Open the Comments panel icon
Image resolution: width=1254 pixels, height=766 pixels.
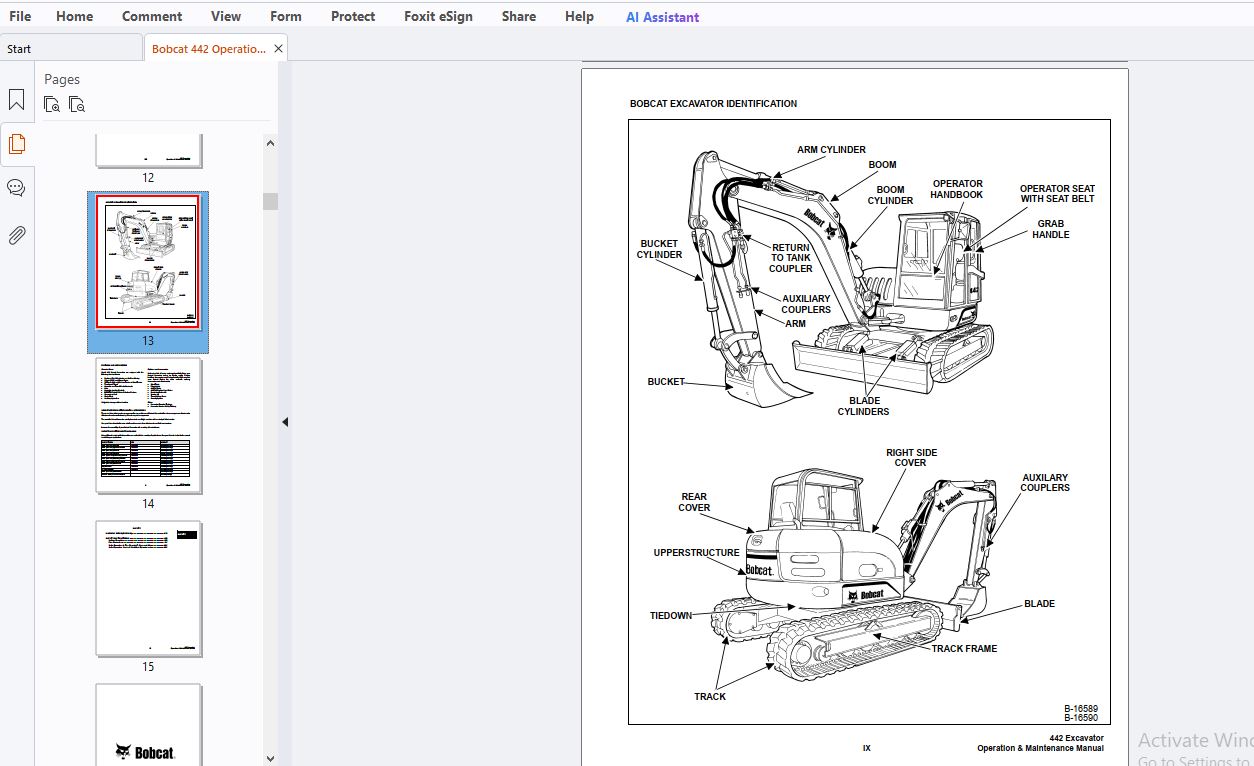16,188
